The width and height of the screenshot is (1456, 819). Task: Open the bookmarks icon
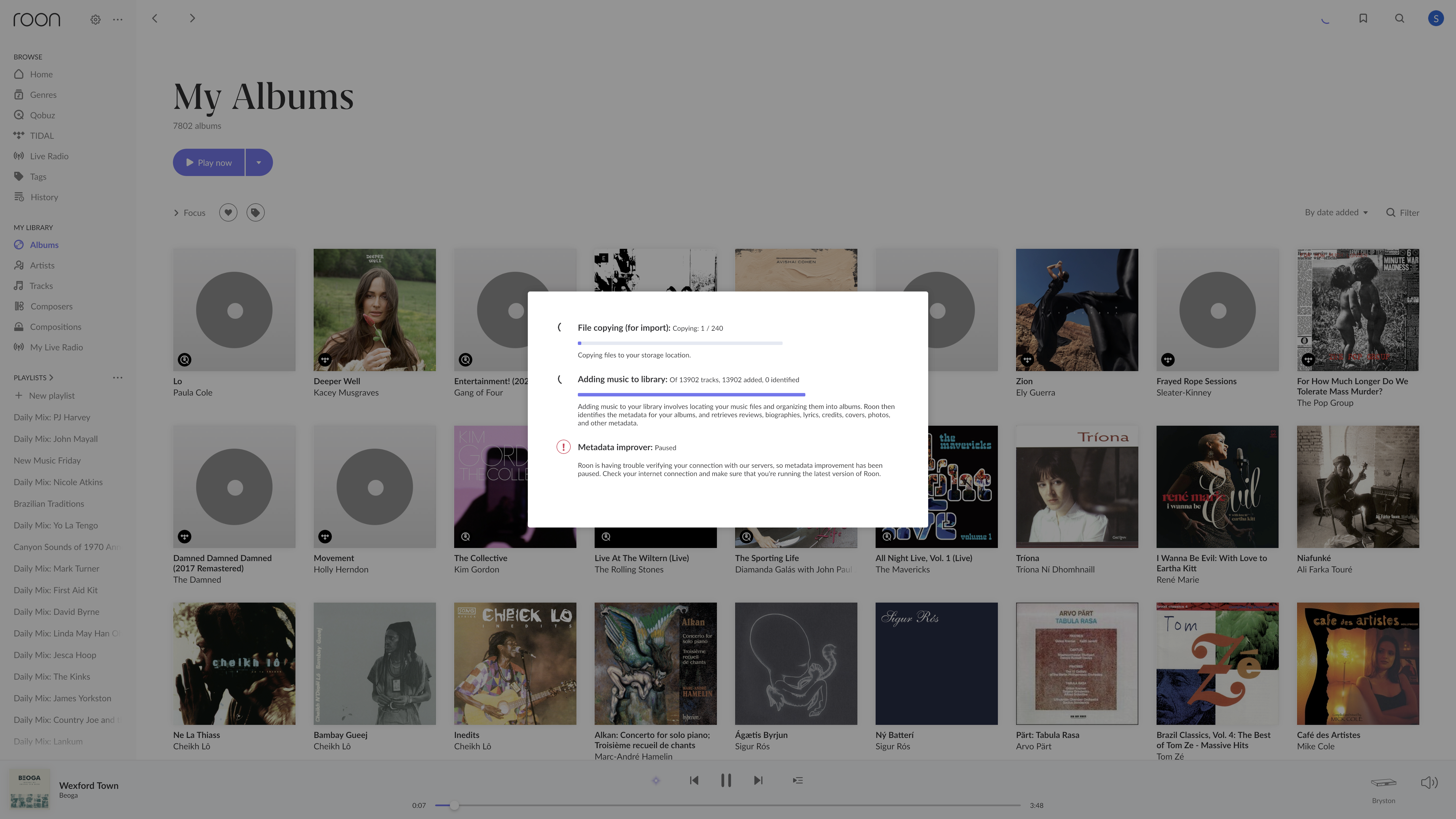point(1363,18)
